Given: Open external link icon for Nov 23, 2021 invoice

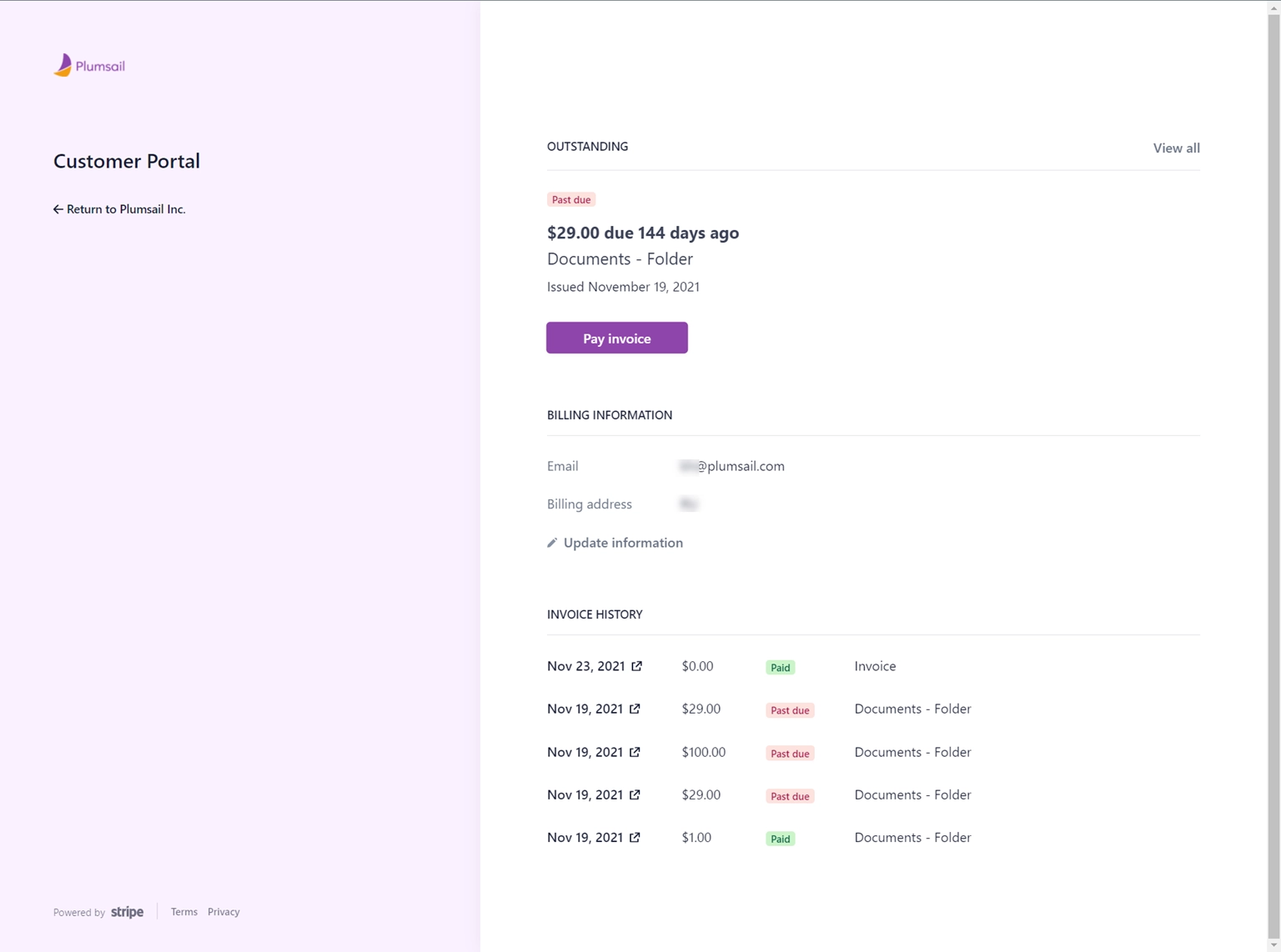Looking at the screenshot, I should pyautogui.click(x=637, y=666).
